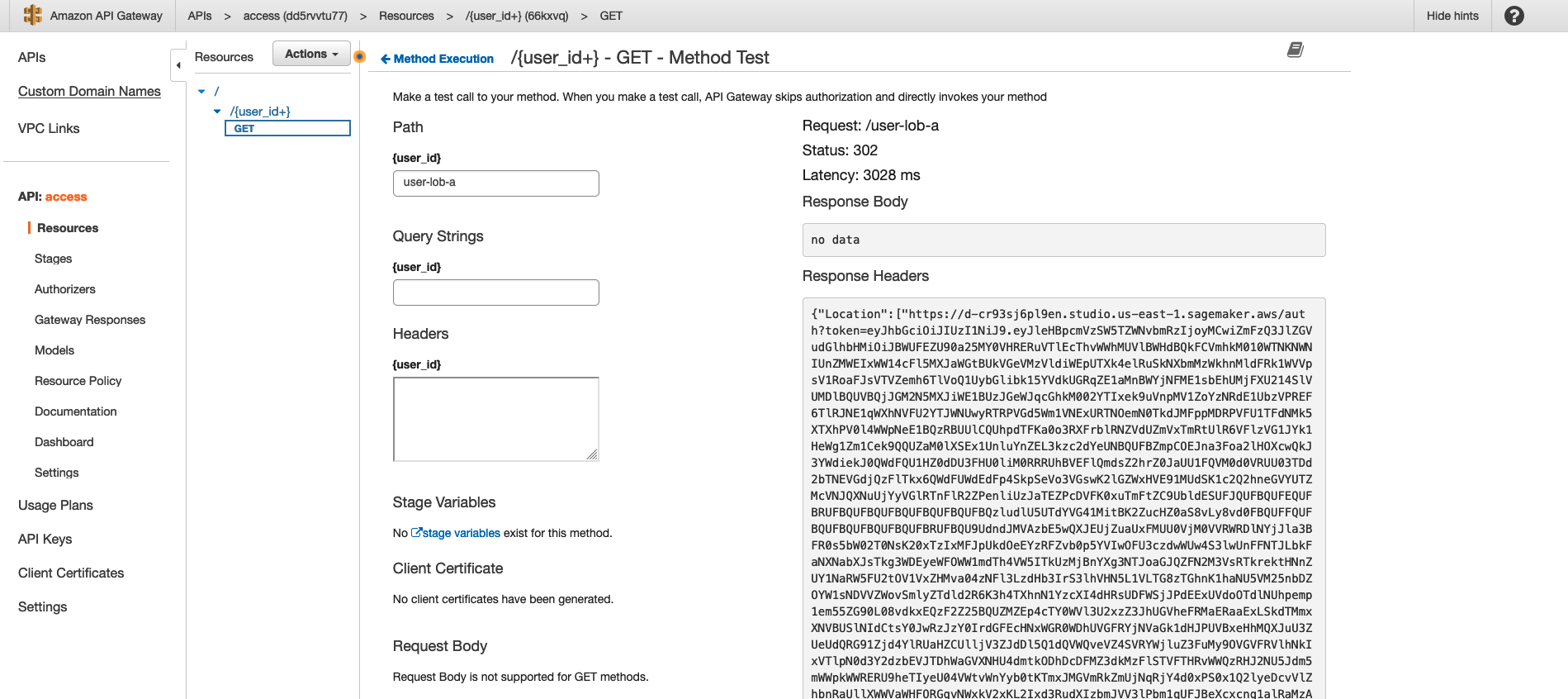Viewport: 1568px width, 699px height.
Task: Click GET breadcrumb item
Action: pyautogui.click(x=611, y=16)
